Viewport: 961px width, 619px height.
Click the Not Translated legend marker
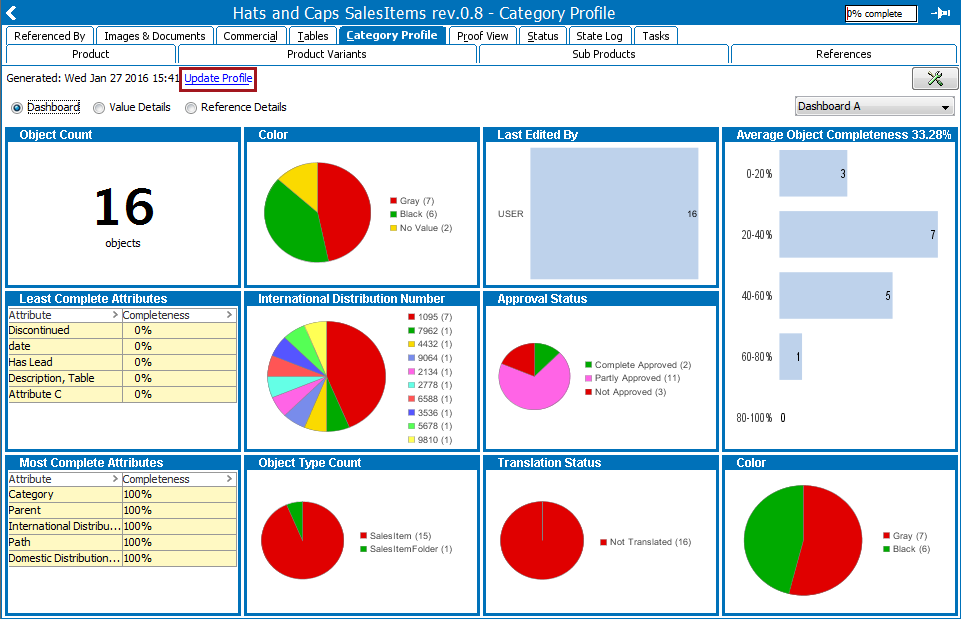click(604, 542)
